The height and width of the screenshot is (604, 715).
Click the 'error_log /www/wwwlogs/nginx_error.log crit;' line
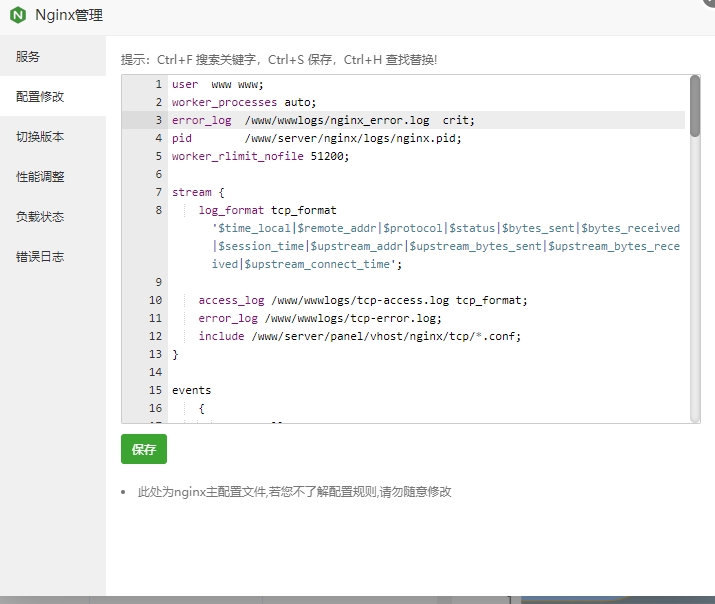[323, 120]
